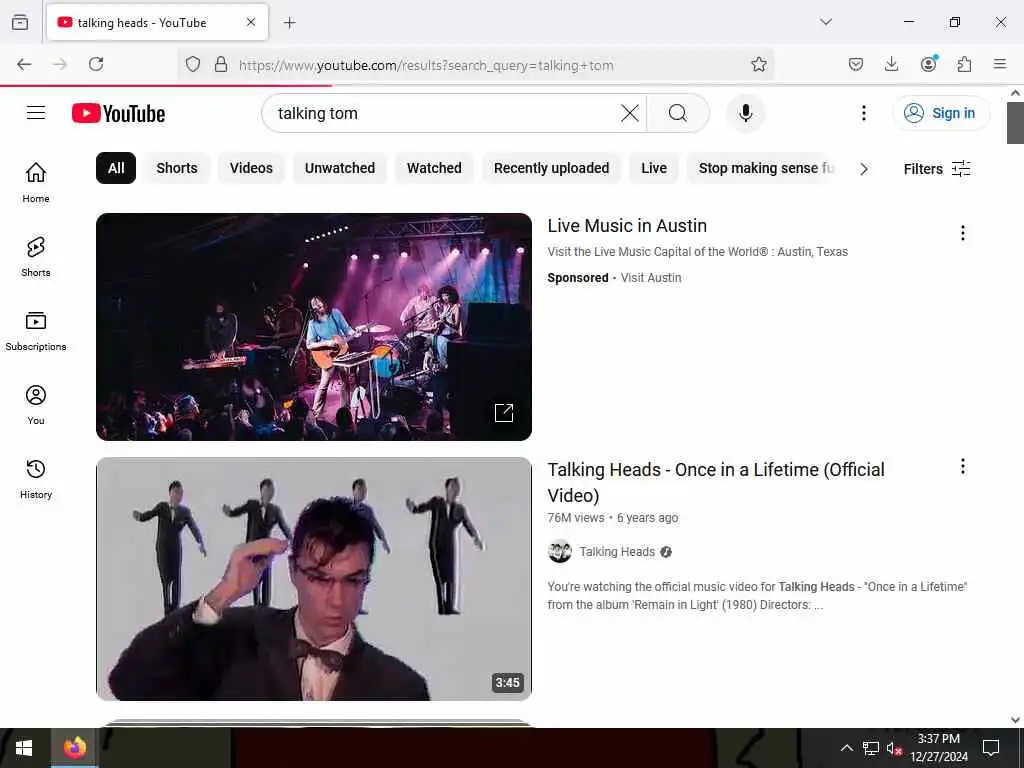Screen dimensions: 1024x768
Task: Open the Firefox shield tracking protection icon
Action: coord(193,64)
